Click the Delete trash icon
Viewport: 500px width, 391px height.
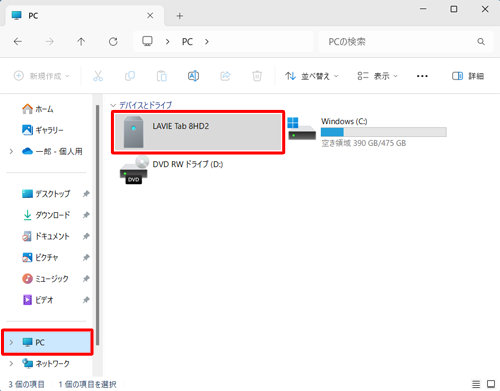[257, 76]
